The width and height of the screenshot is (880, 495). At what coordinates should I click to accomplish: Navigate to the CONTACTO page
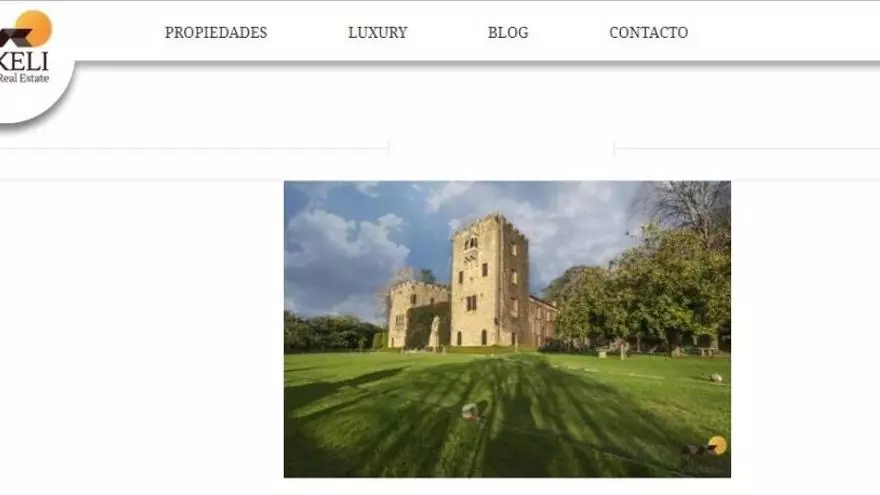pyautogui.click(x=649, y=33)
